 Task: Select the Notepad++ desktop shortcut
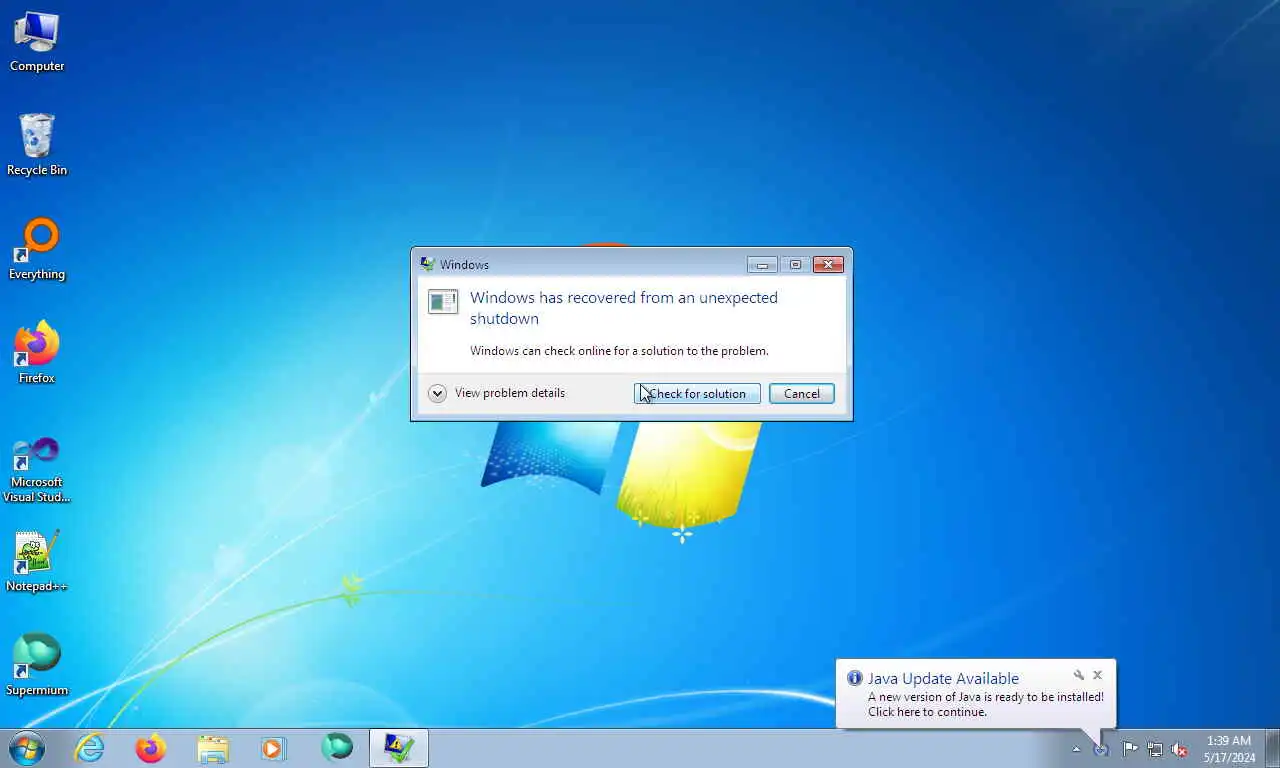point(37,561)
